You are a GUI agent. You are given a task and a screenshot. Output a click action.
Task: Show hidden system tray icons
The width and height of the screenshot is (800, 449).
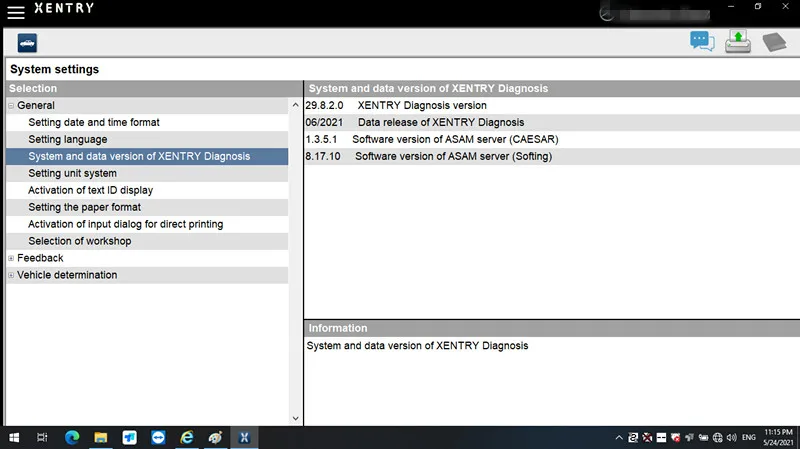619,437
